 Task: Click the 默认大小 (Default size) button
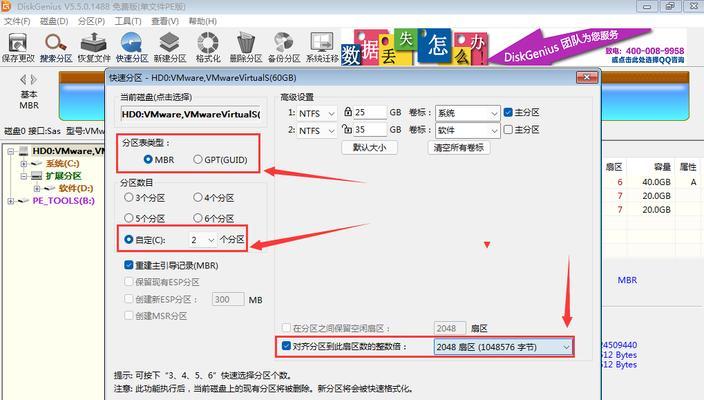pos(369,148)
